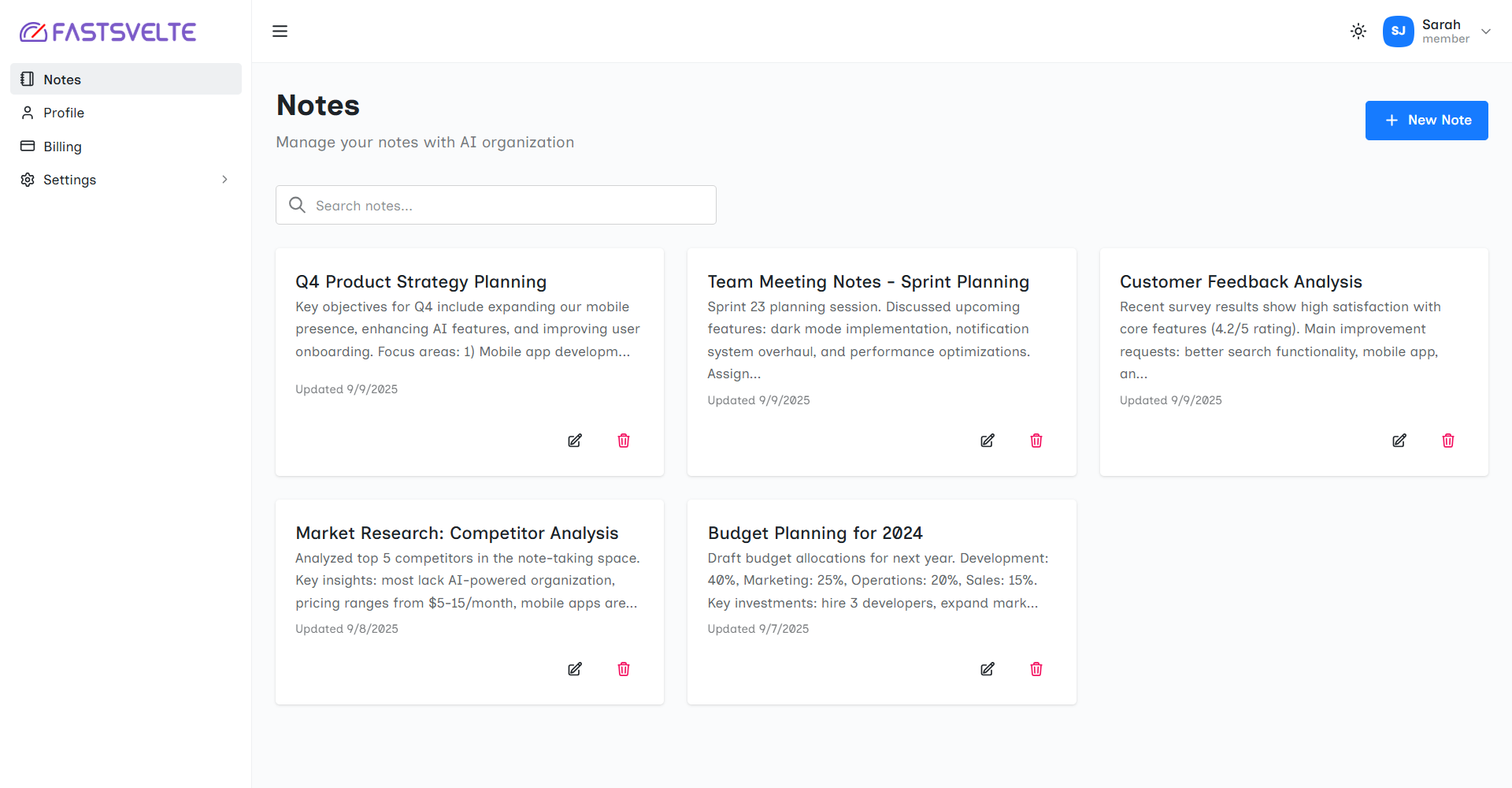Image resolution: width=1512 pixels, height=788 pixels.
Task: Edit the Market Research Competitor Analysis note
Action: (x=575, y=669)
